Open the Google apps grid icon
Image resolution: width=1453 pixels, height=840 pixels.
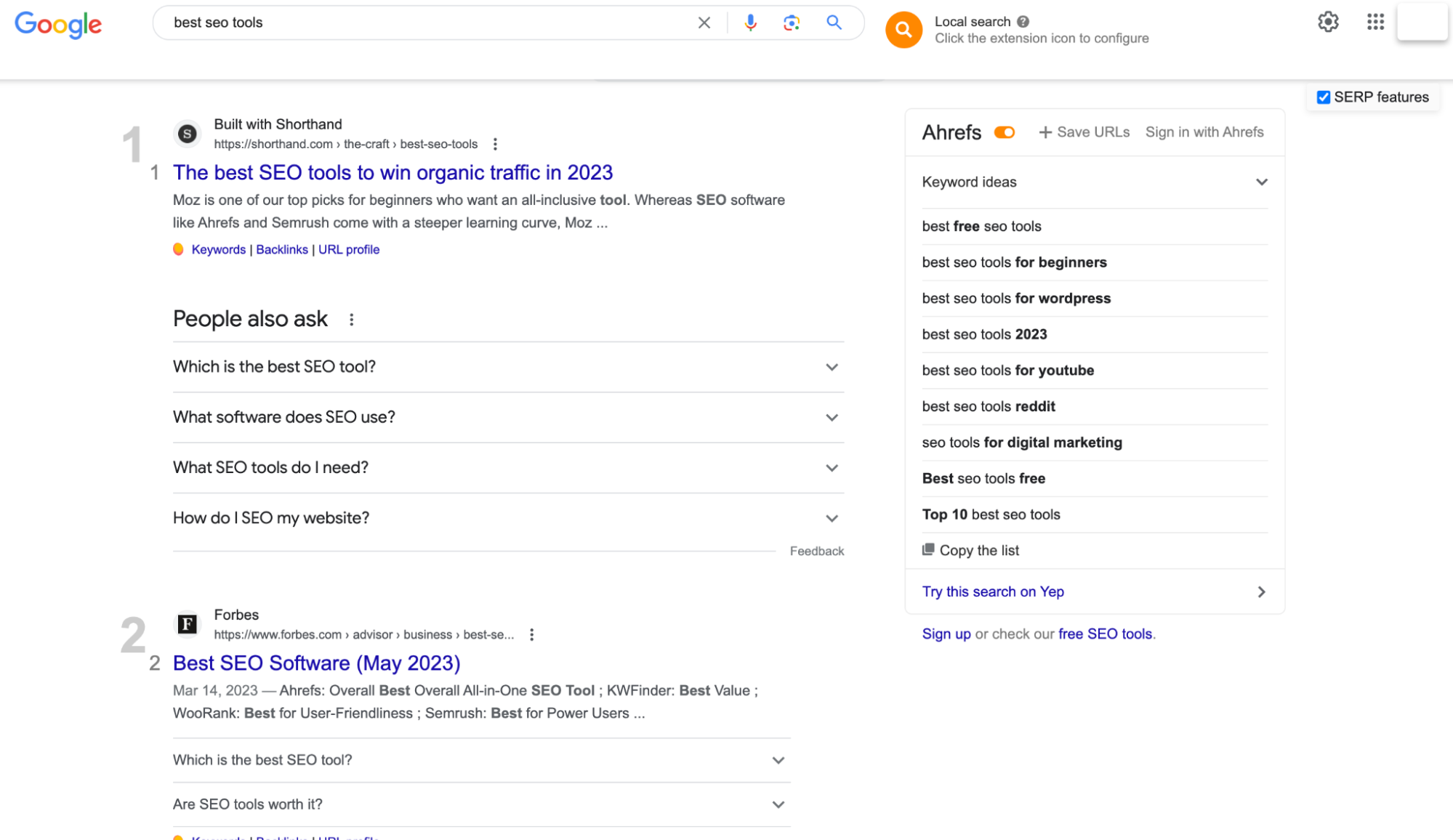click(1375, 22)
